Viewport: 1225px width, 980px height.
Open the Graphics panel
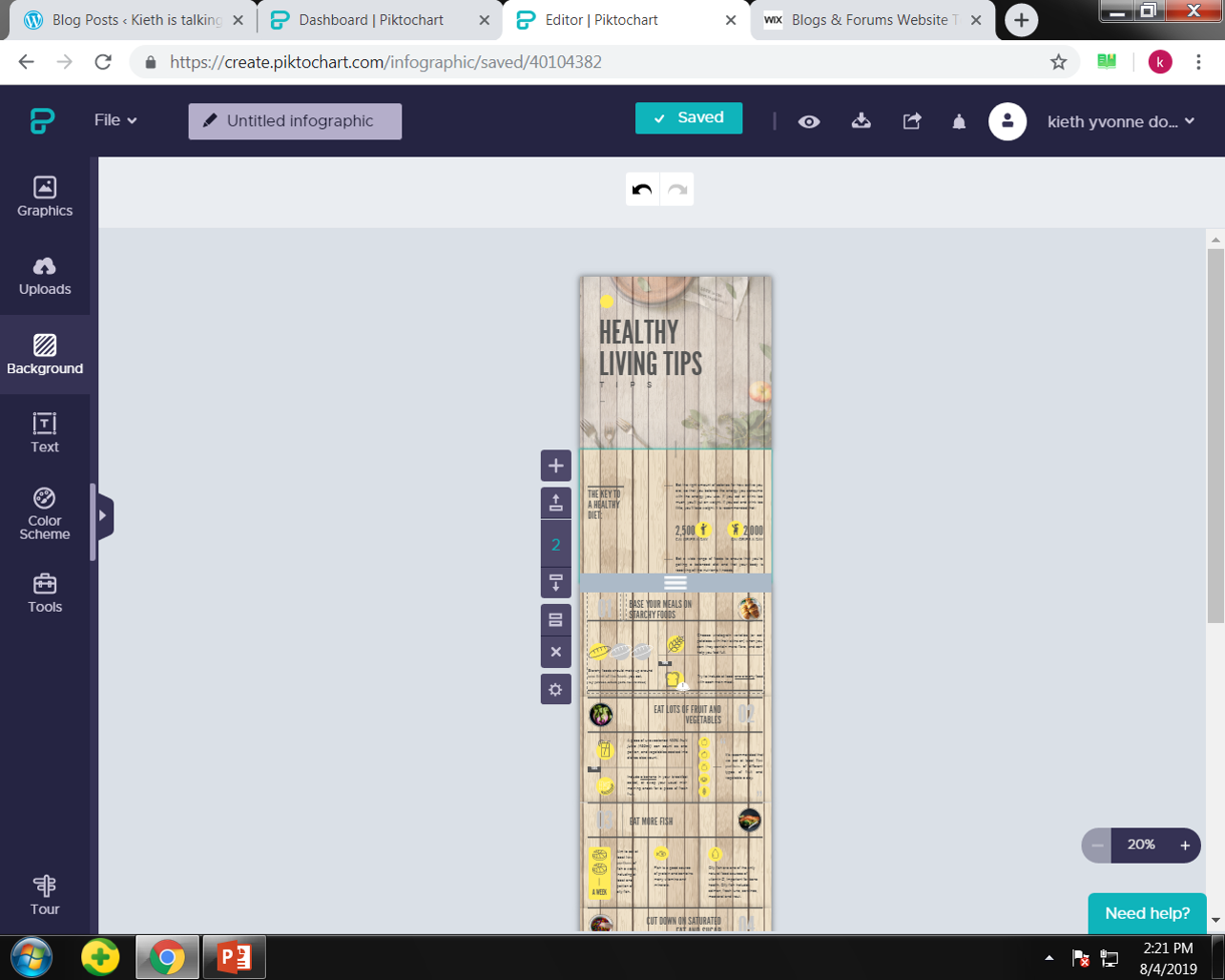45,197
